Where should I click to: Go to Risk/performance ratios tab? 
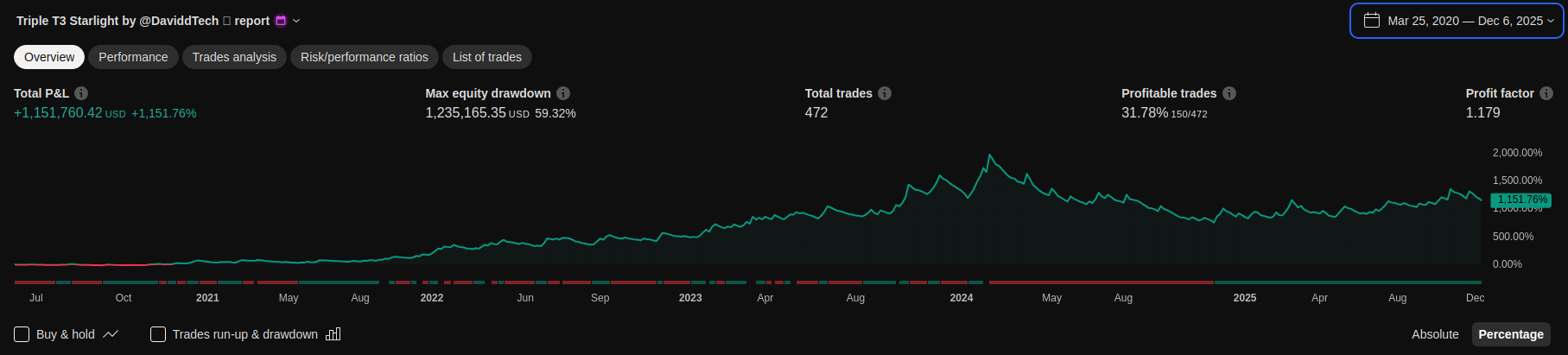pyautogui.click(x=364, y=57)
